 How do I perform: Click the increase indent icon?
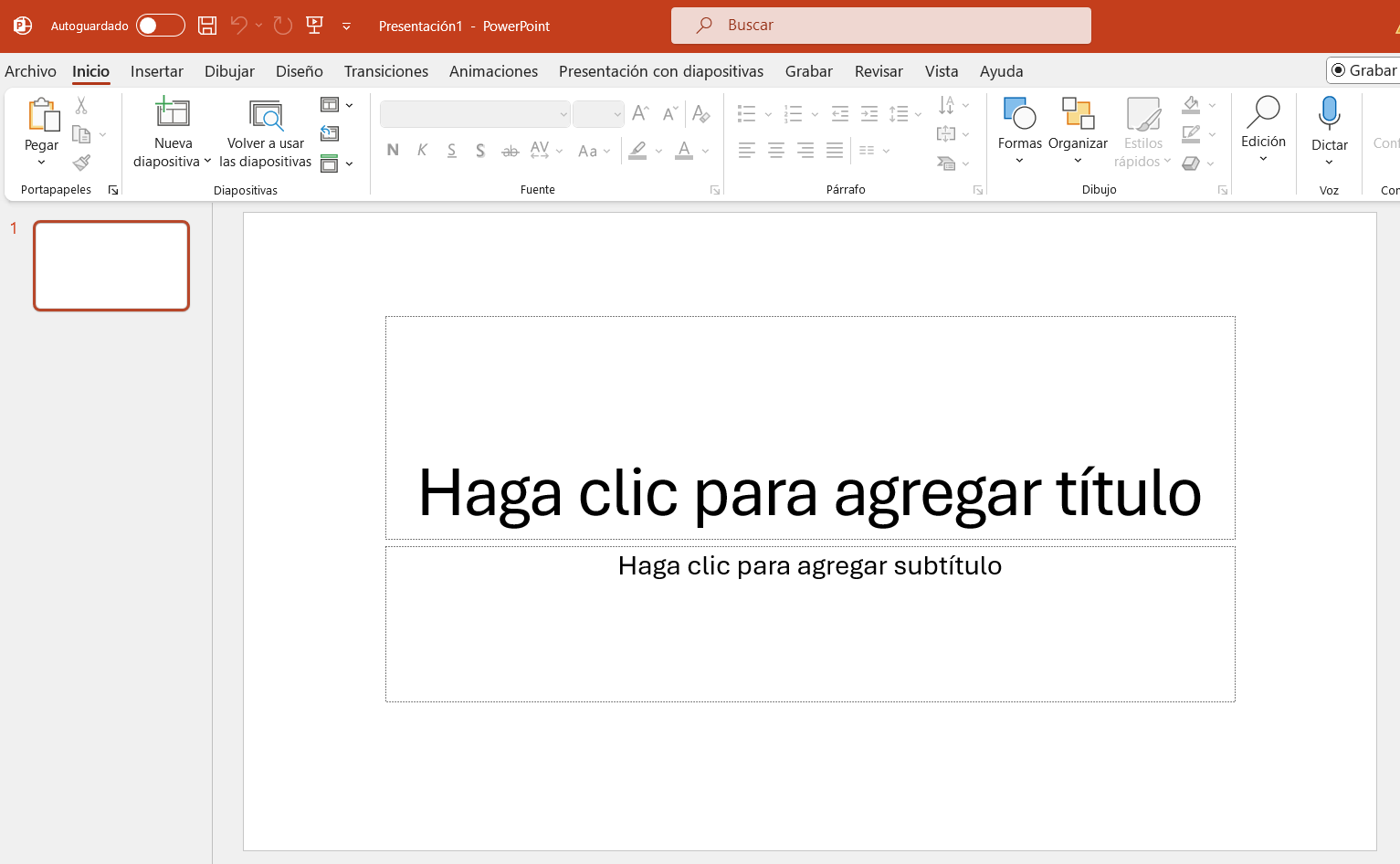point(869,114)
